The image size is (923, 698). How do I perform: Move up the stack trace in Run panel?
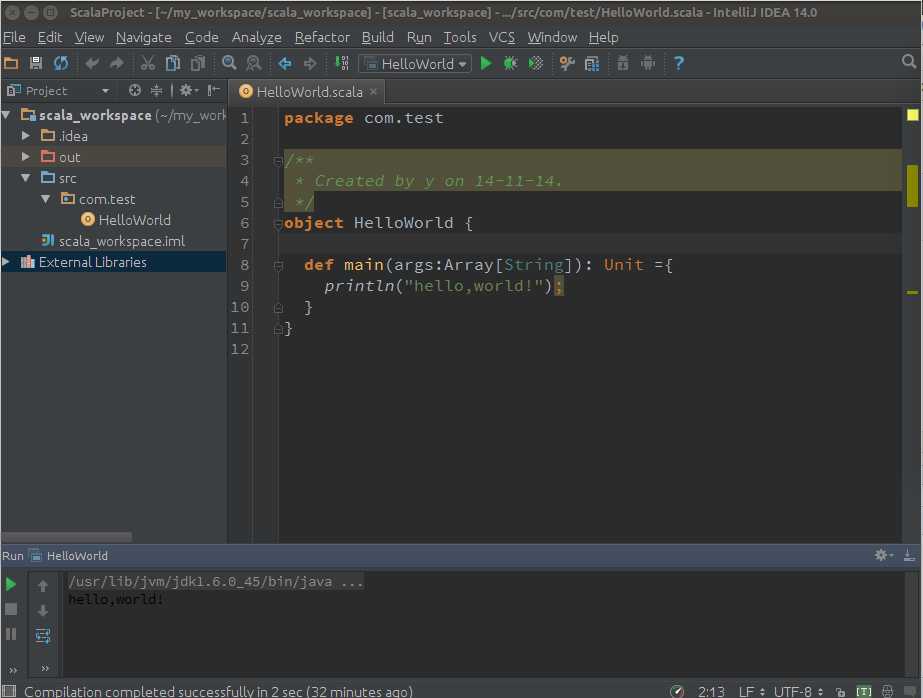pyautogui.click(x=42, y=586)
